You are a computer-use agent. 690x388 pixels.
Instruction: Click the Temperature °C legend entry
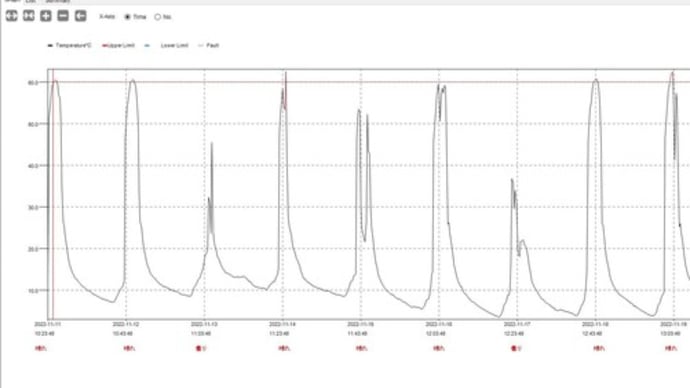tap(70, 45)
